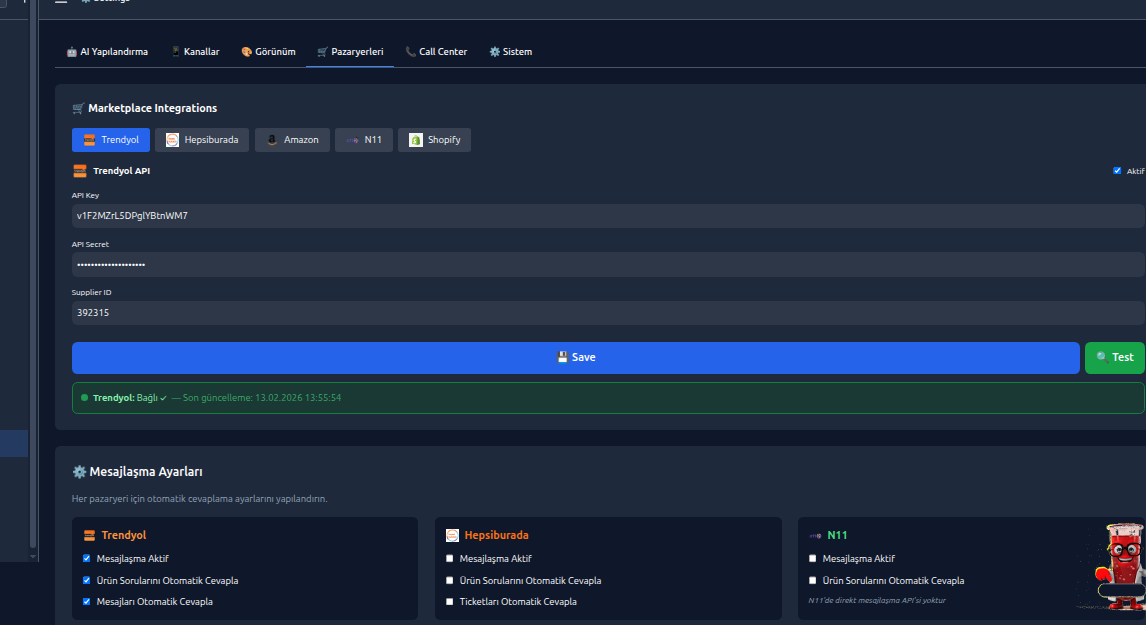
Task: Click the Save button
Action: point(576,357)
